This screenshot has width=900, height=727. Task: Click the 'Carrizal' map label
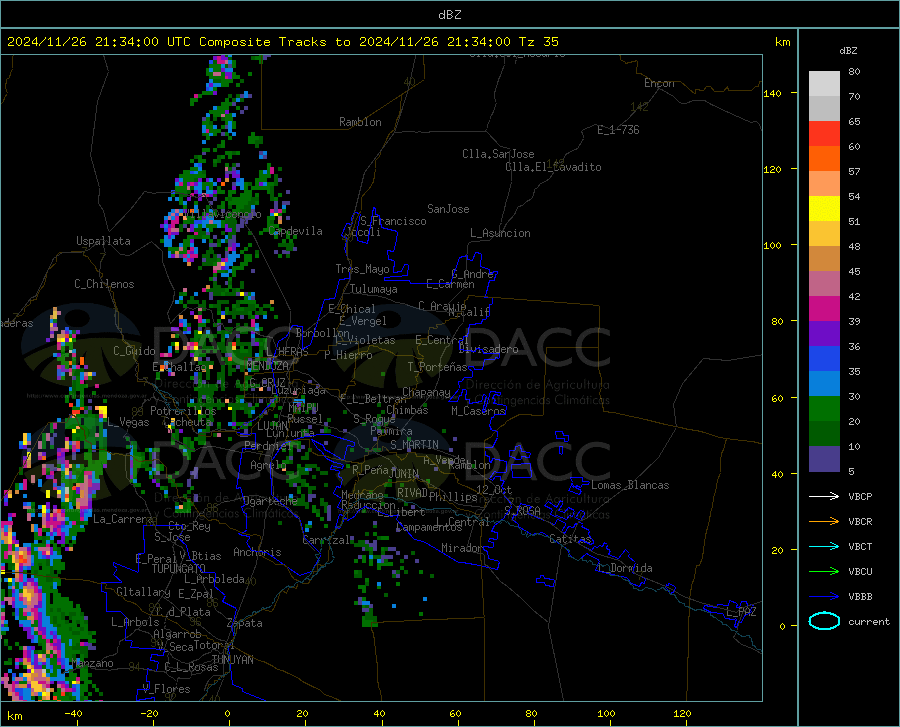(x=326, y=541)
